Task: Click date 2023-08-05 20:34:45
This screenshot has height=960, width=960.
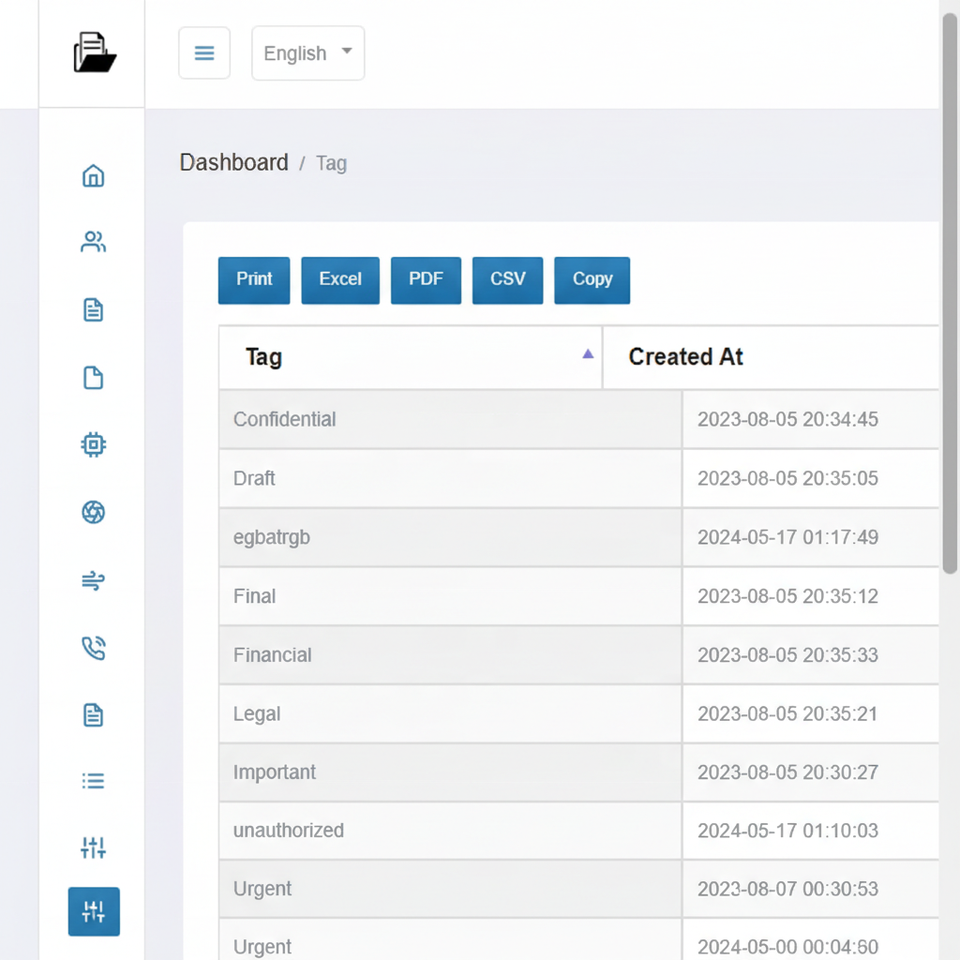Action: point(787,419)
